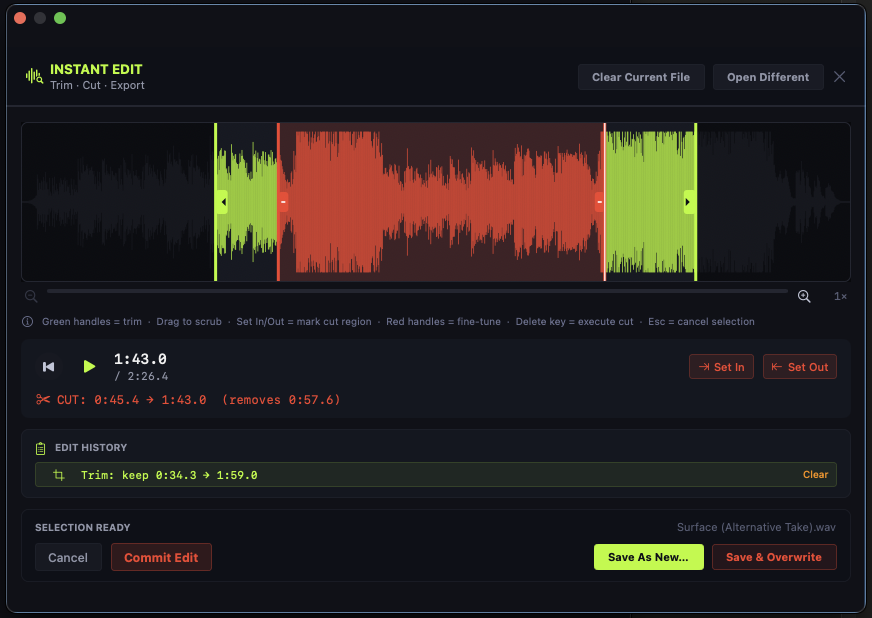Click the scissors CUT icon
Viewport: 872px width, 618px height.
coord(43,399)
